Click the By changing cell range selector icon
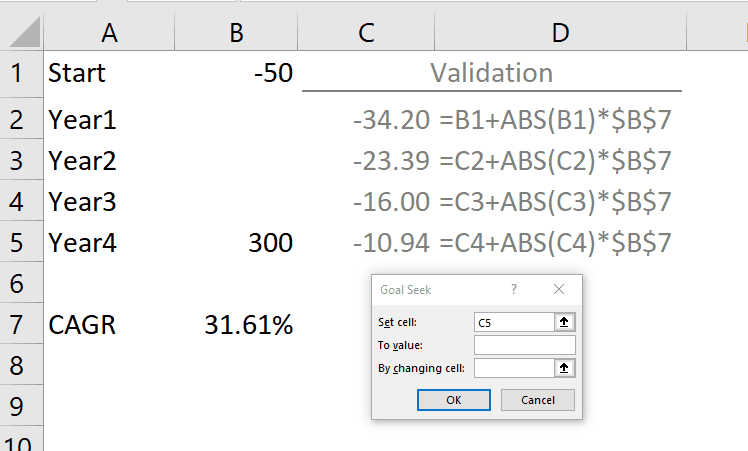Image resolution: width=748 pixels, height=451 pixels. [x=565, y=368]
